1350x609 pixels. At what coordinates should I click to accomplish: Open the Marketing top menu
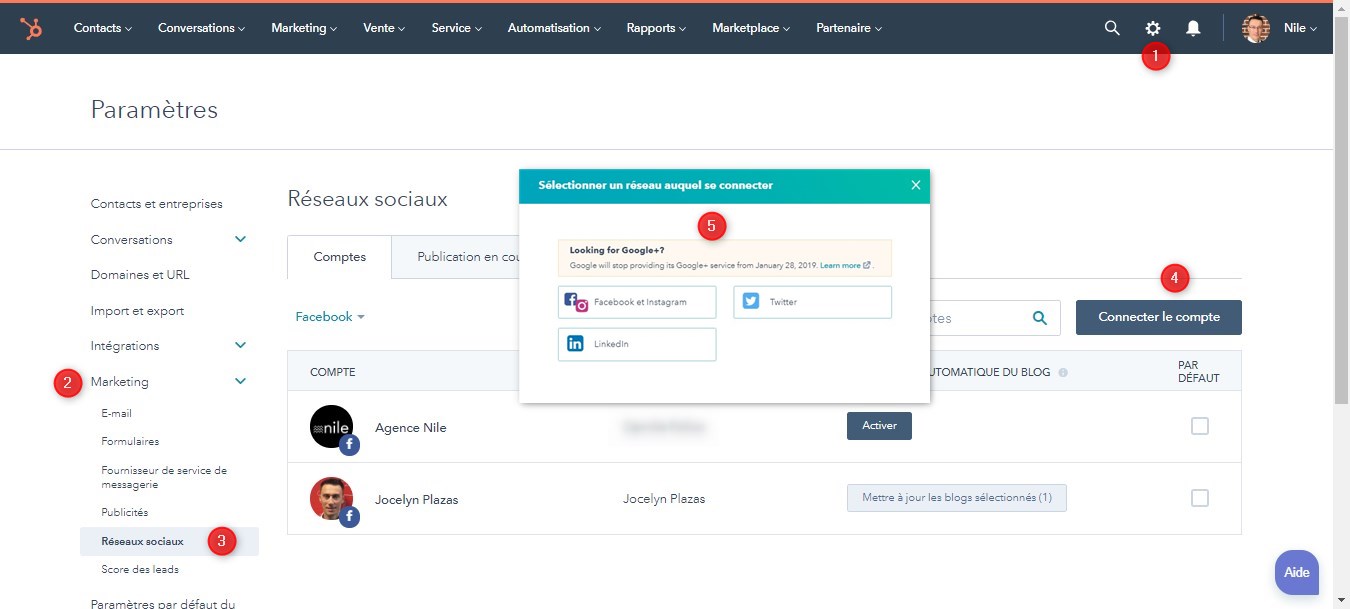(304, 28)
